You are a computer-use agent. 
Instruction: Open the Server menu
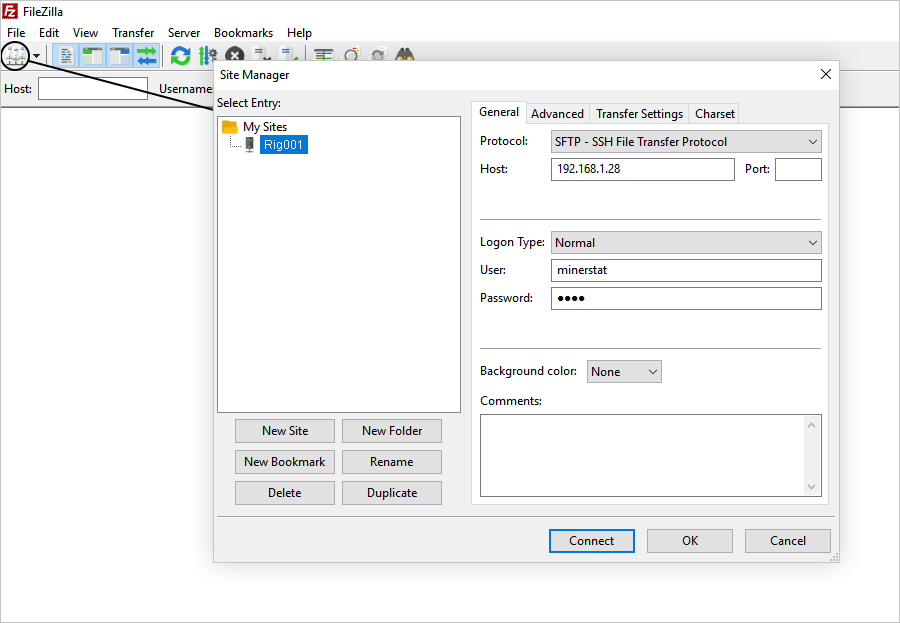[x=184, y=33]
